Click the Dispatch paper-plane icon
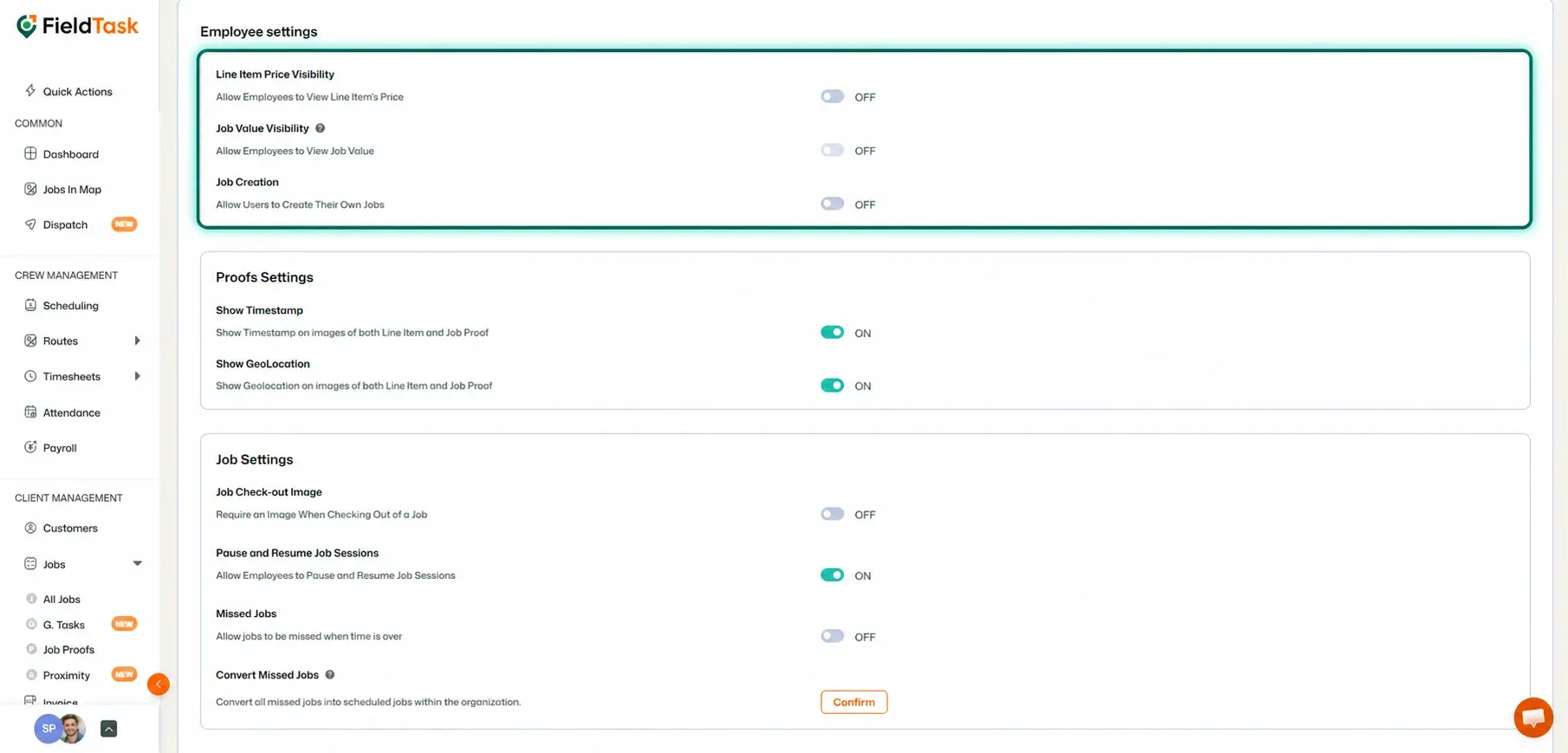 (x=30, y=224)
